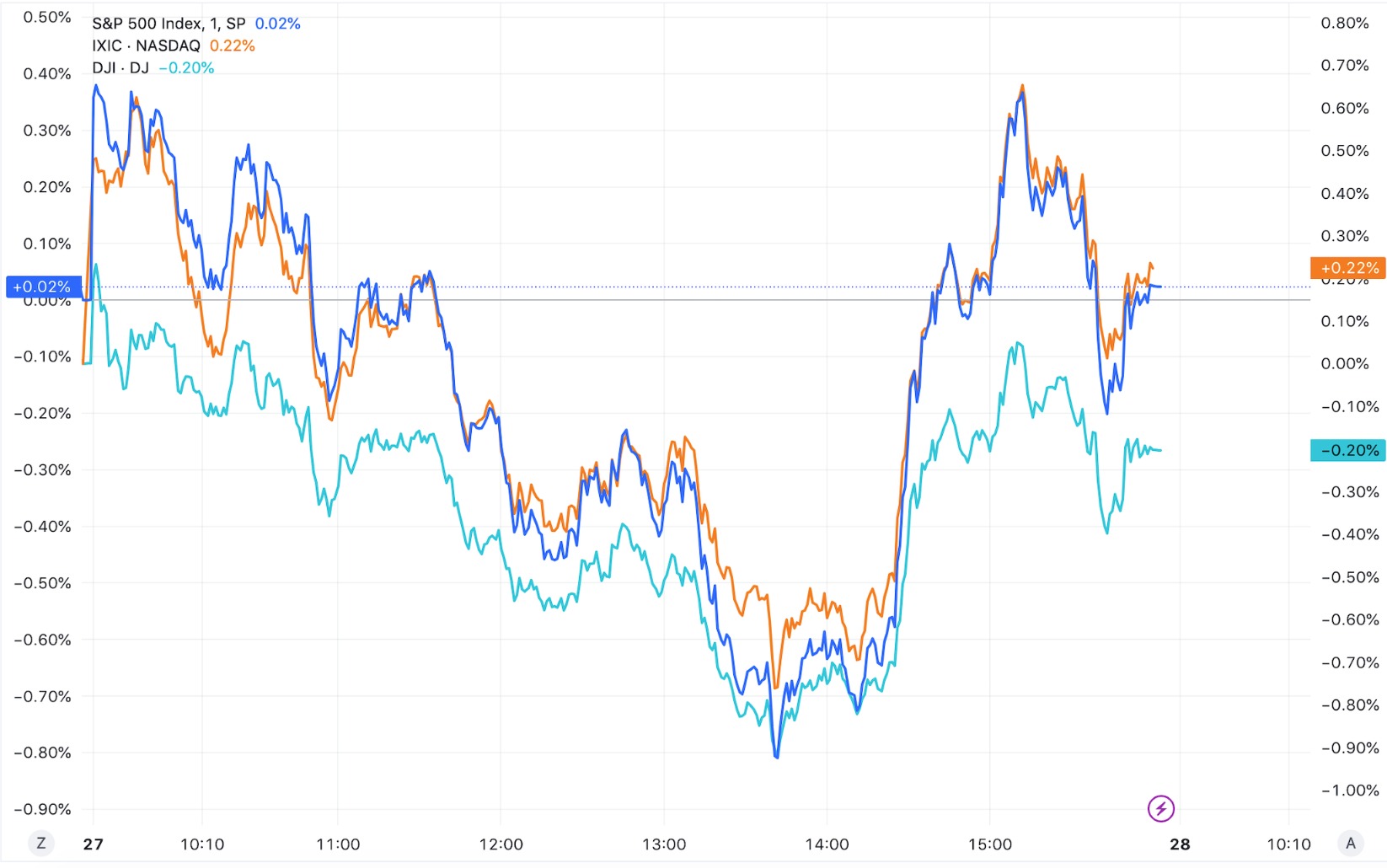1387x868 pixels.
Task: Click the date label 28 on time axis
Action: tap(1180, 844)
